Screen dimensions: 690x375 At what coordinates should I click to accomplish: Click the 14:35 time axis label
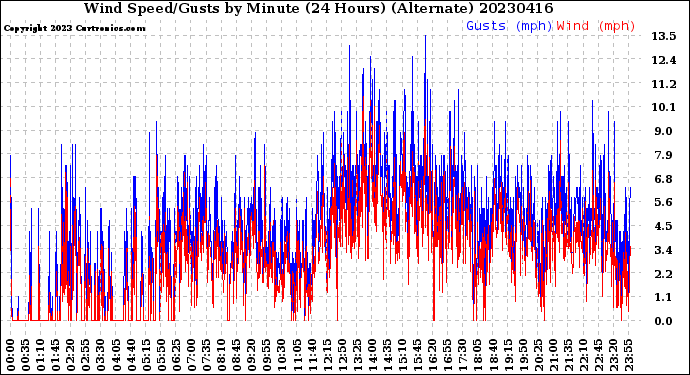pyautogui.click(x=387, y=355)
